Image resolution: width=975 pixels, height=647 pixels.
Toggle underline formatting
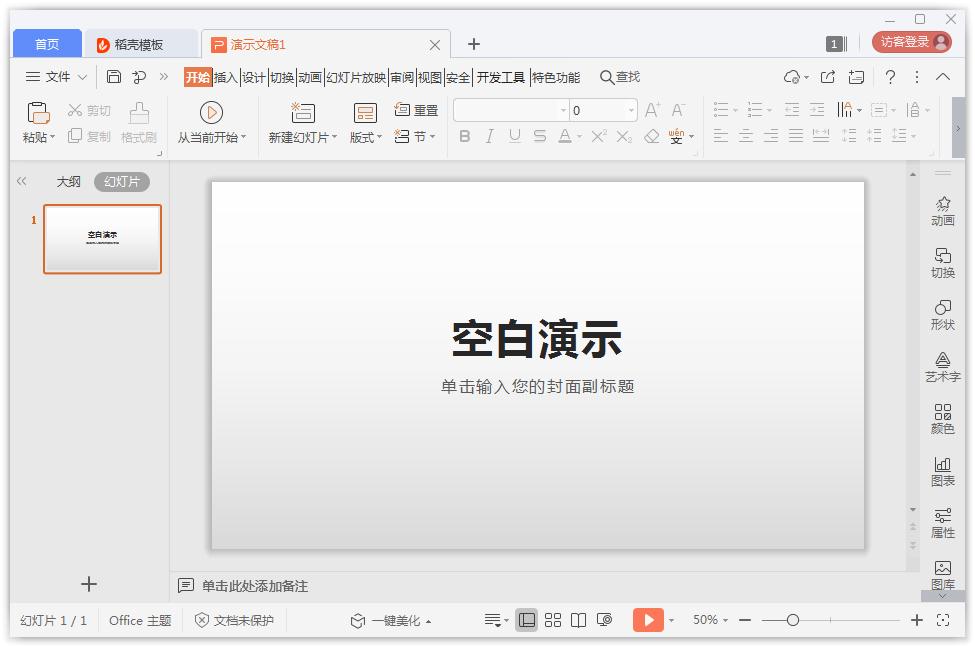coord(513,136)
